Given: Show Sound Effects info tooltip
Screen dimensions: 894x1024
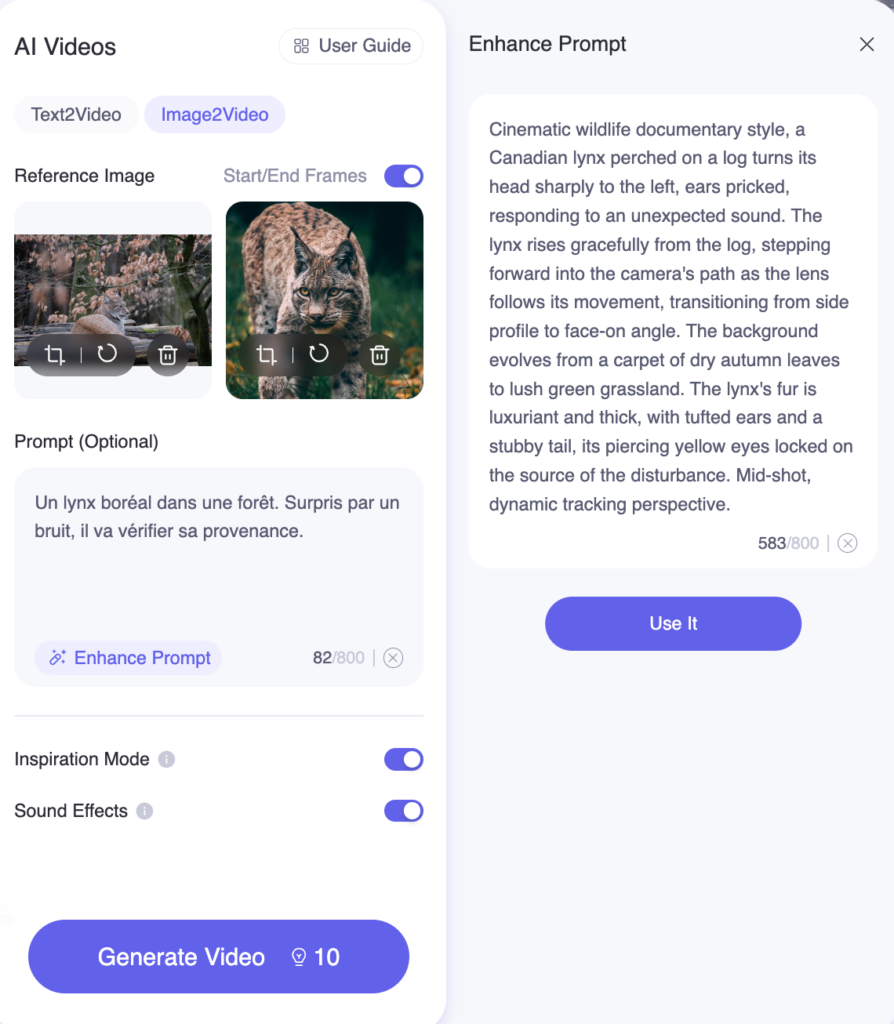Looking at the screenshot, I should (x=144, y=811).
